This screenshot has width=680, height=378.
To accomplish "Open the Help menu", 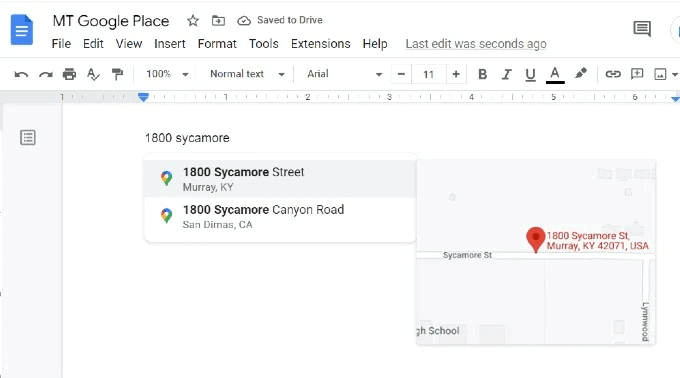I will coord(375,44).
